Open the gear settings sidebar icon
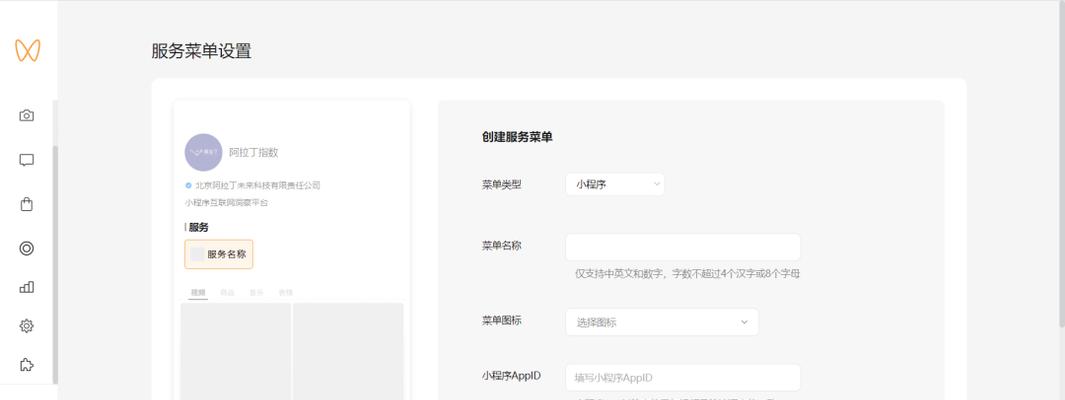This screenshot has width=1065, height=400. [x=26, y=326]
